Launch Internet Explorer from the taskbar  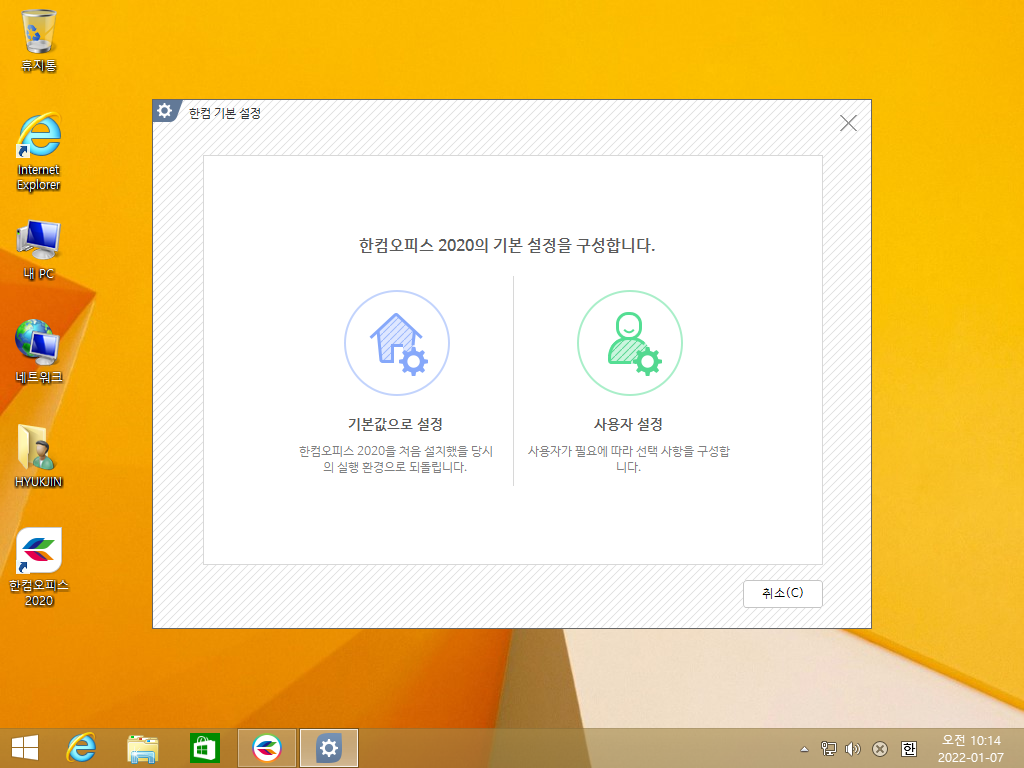81,748
